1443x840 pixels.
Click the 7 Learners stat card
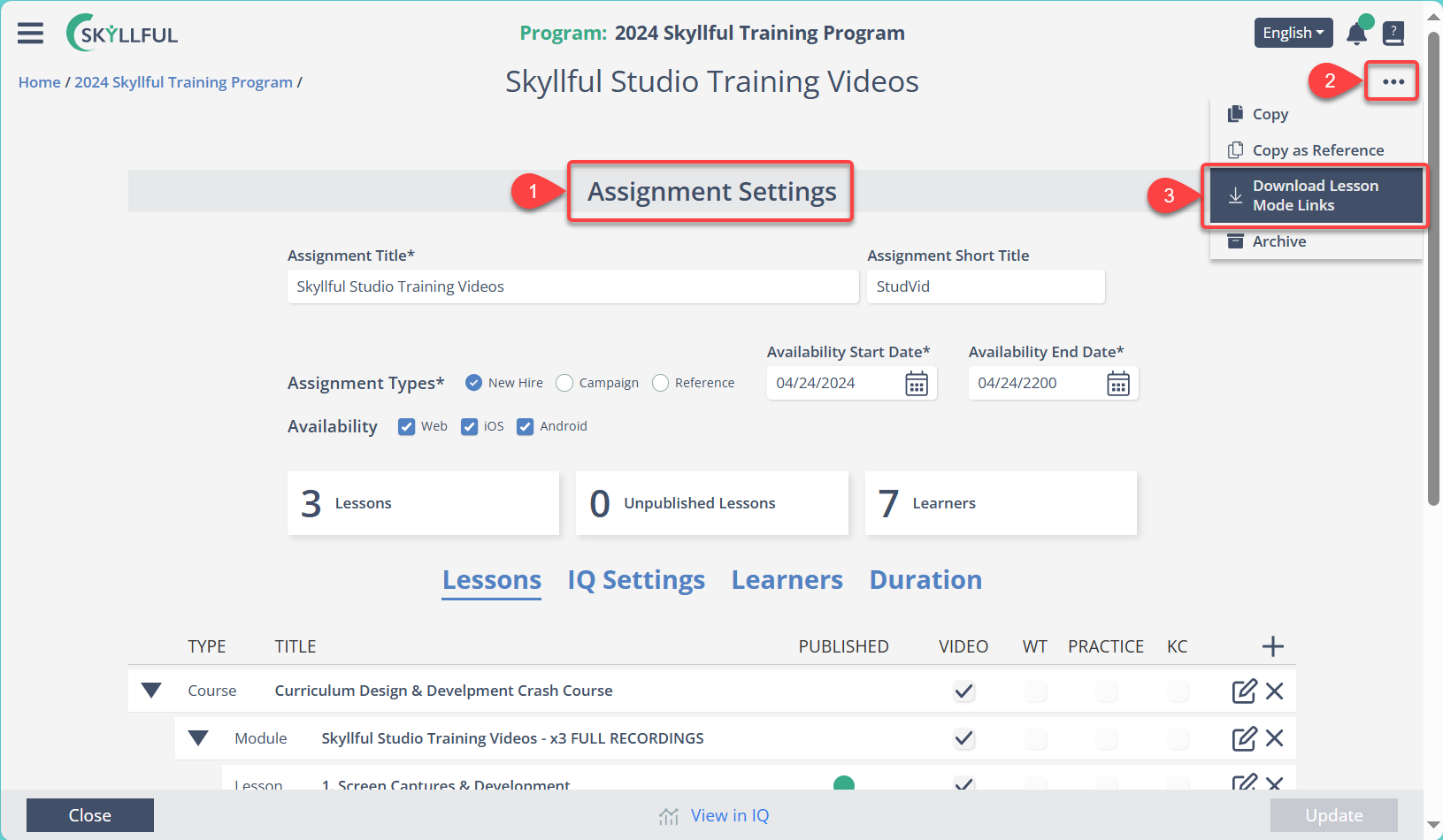point(1001,503)
